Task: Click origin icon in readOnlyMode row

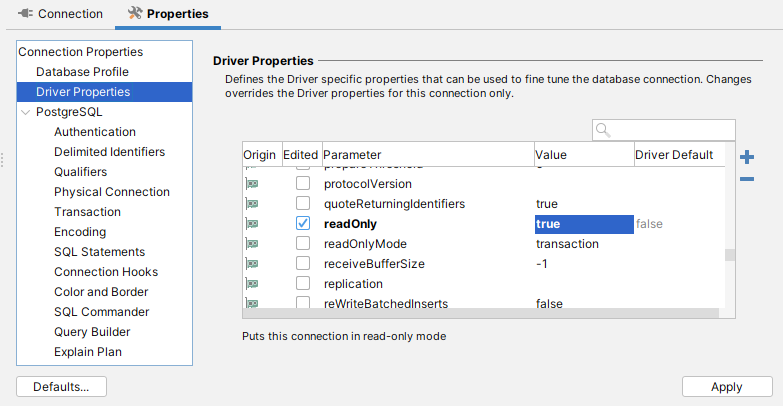Action: tap(252, 244)
